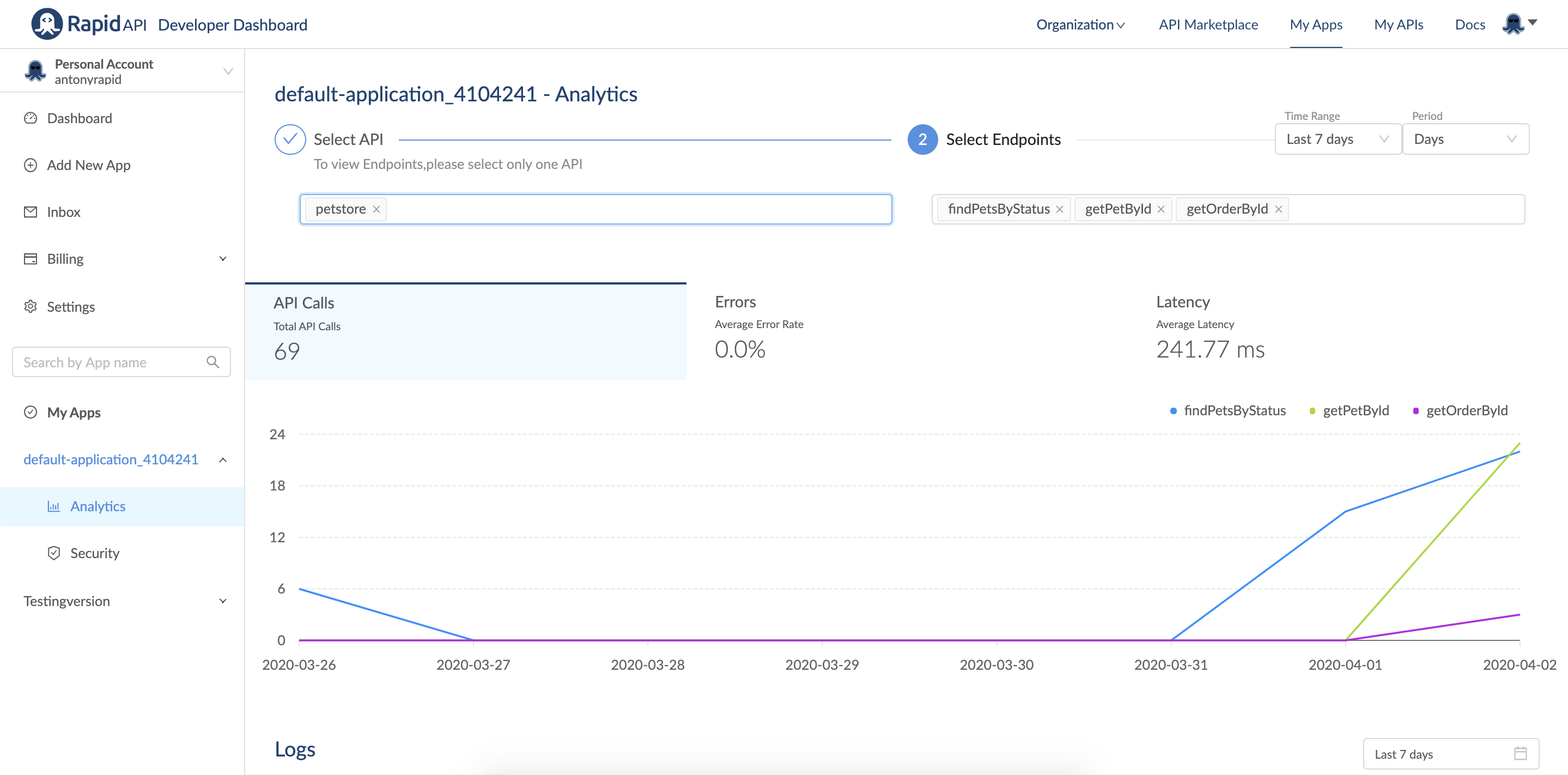Viewport: 1568px width, 775px height.
Task: Click the magnifier icon in app search
Action: [212, 362]
